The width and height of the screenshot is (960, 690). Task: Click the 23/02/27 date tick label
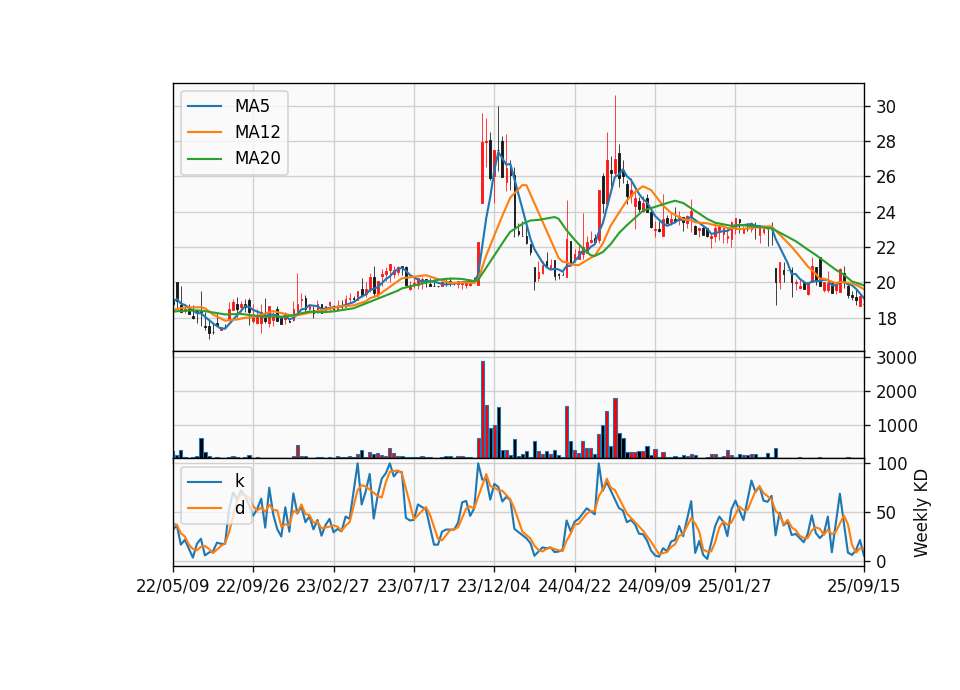[333, 586]
